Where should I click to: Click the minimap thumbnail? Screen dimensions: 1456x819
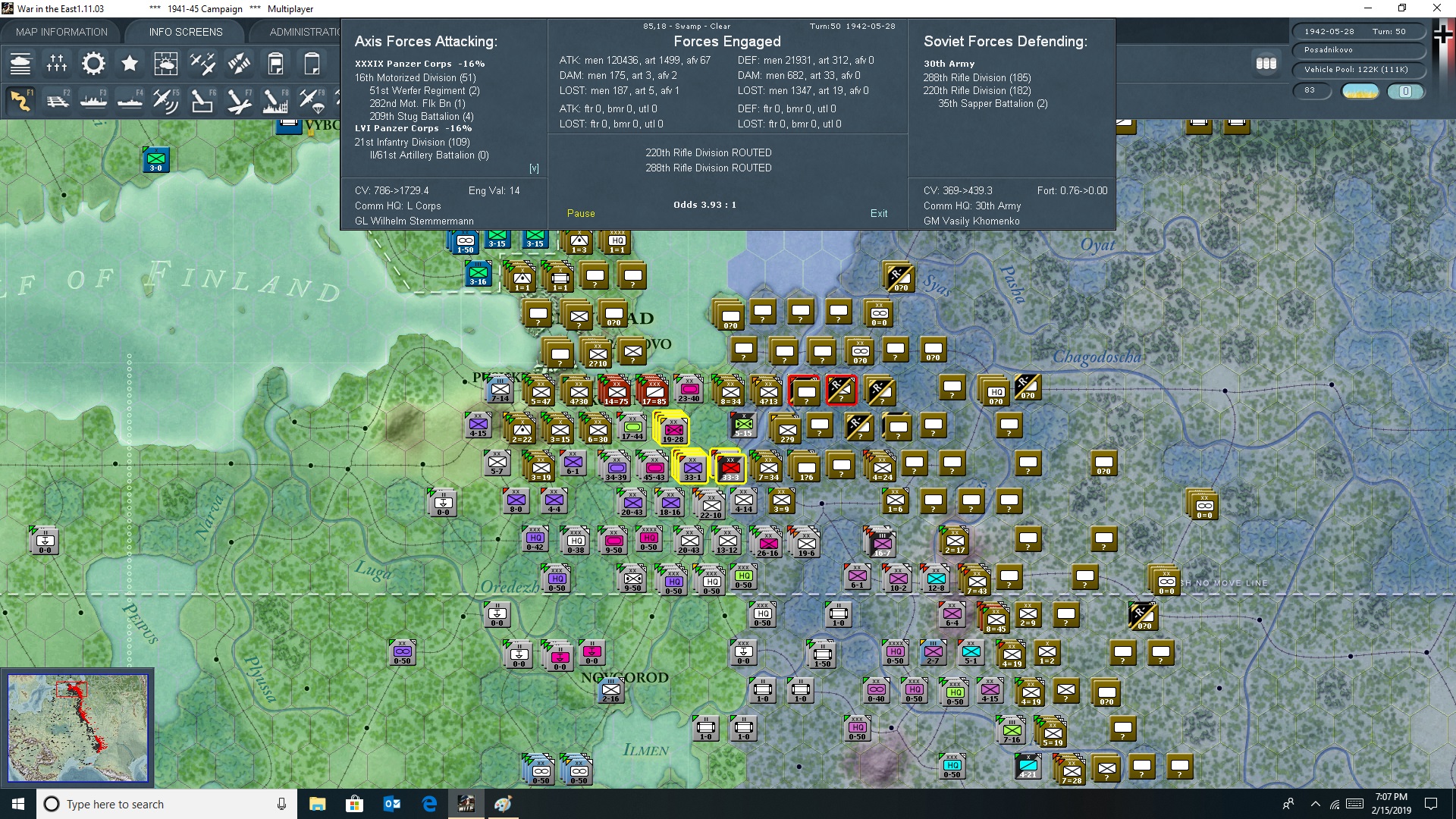point(77,728)
